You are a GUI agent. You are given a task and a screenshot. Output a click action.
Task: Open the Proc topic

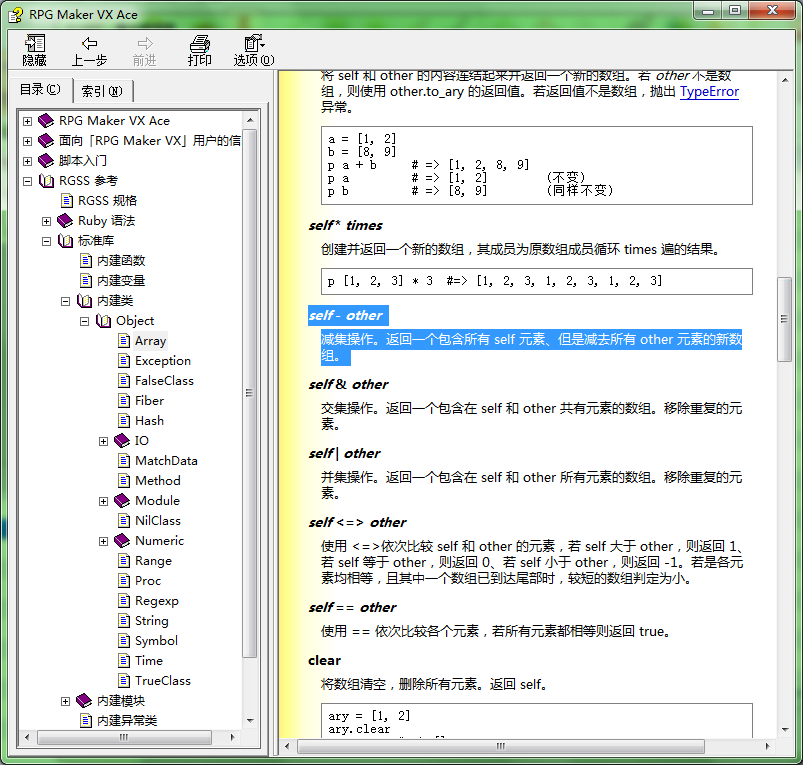click(148, 581)
